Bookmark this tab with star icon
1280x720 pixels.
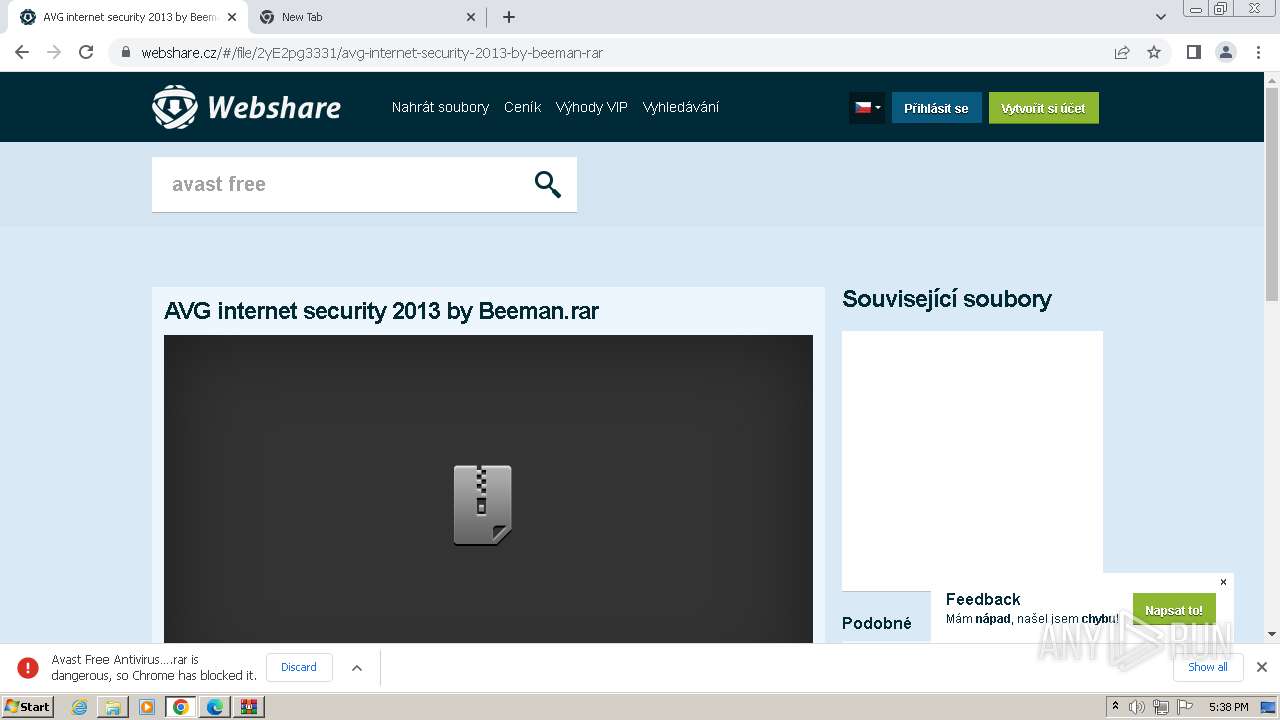(x=1154, y=52)
